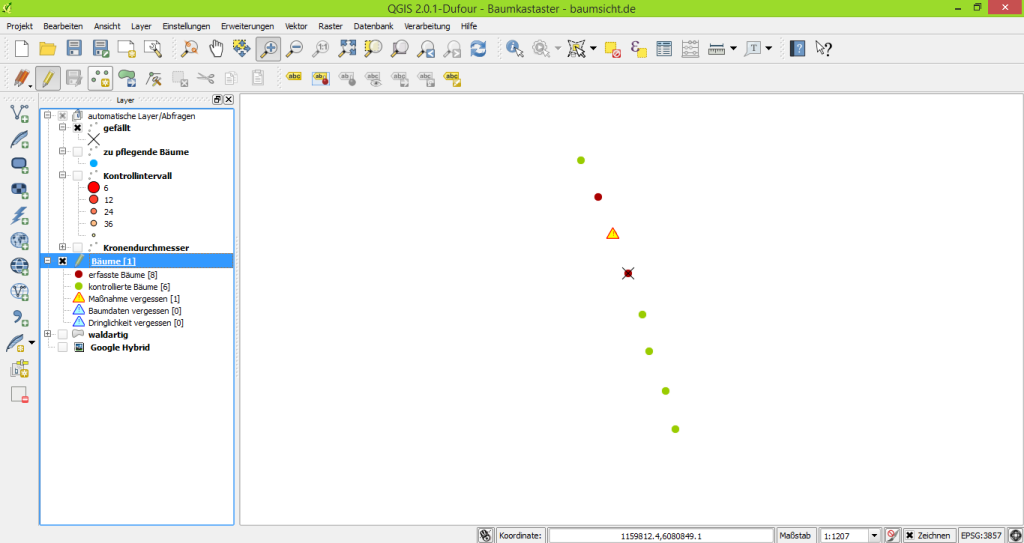Save the project with floppy icon
The image size is (1024, 543).
[x=74, y=48]
